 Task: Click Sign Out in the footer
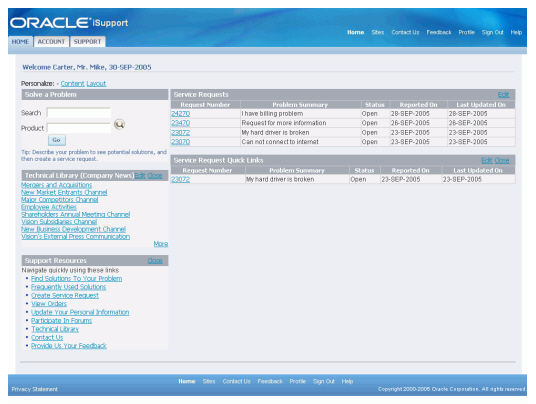pos(324,381)
